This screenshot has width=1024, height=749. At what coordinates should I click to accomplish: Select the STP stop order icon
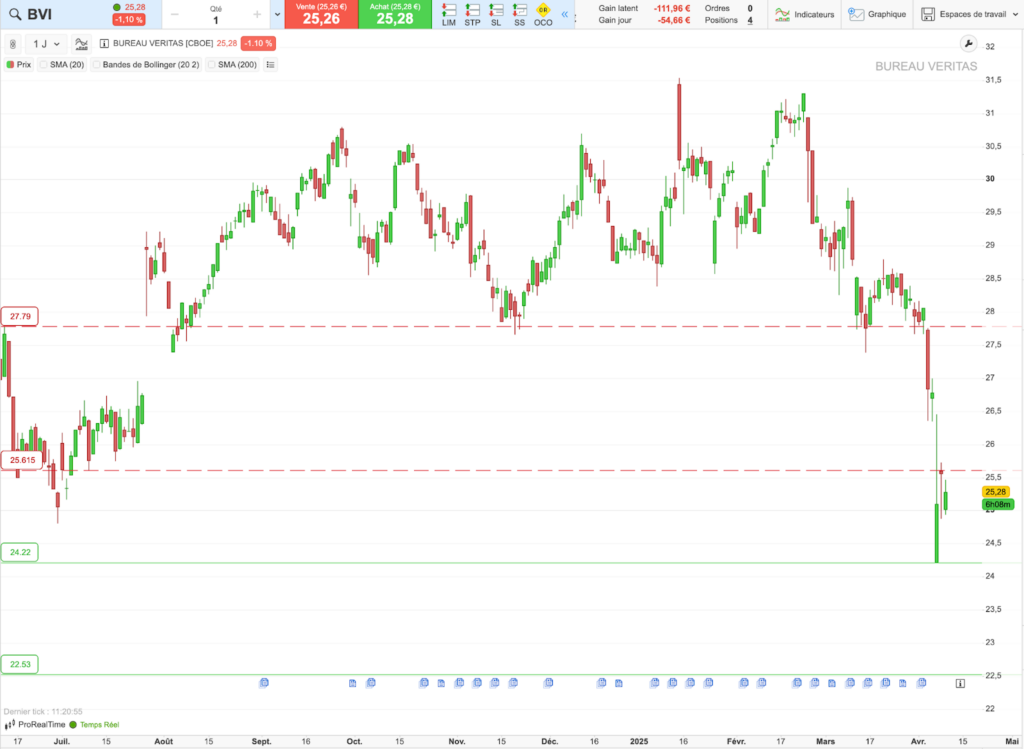tap(472, 14)
